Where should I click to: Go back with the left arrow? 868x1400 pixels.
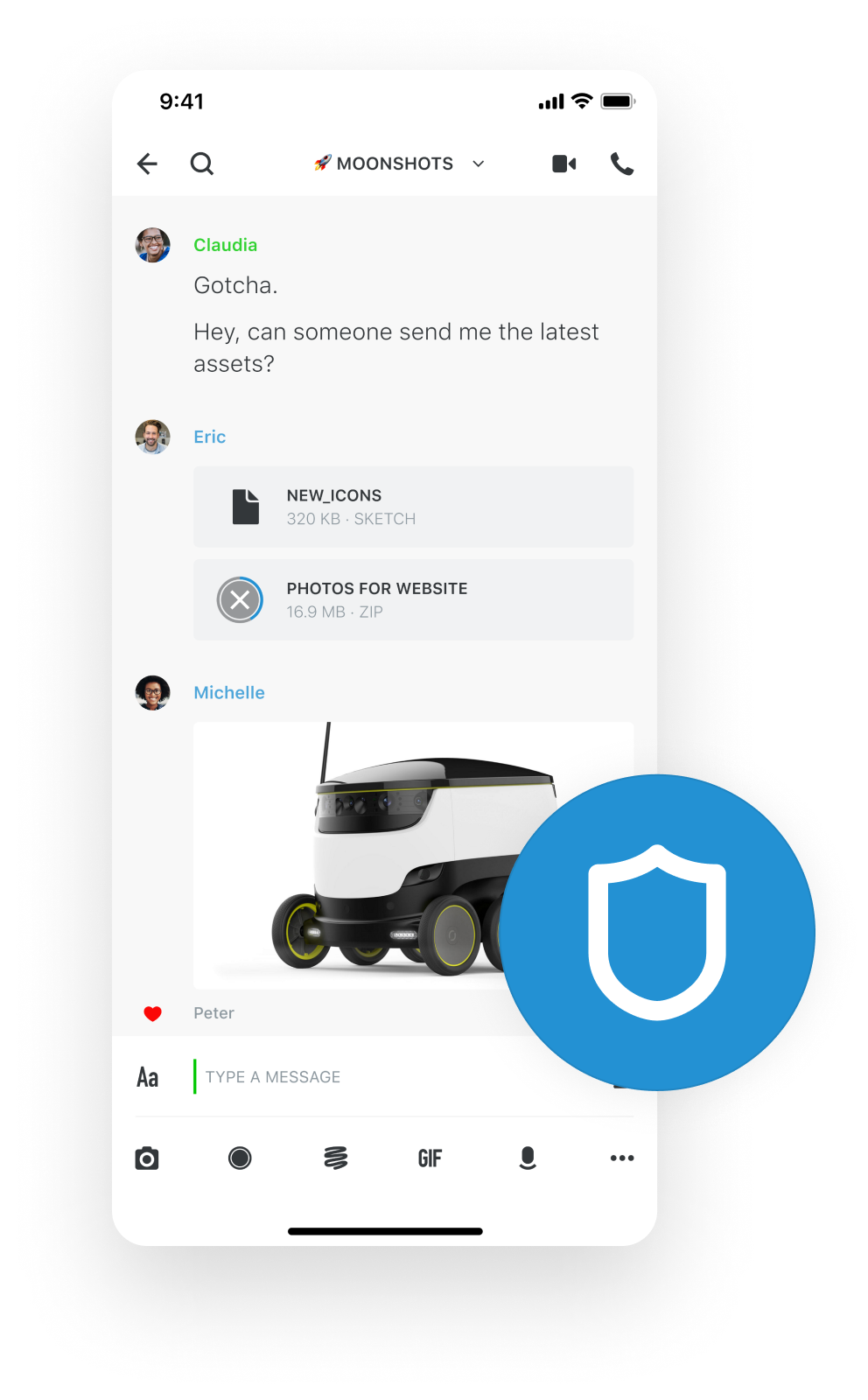147,164
